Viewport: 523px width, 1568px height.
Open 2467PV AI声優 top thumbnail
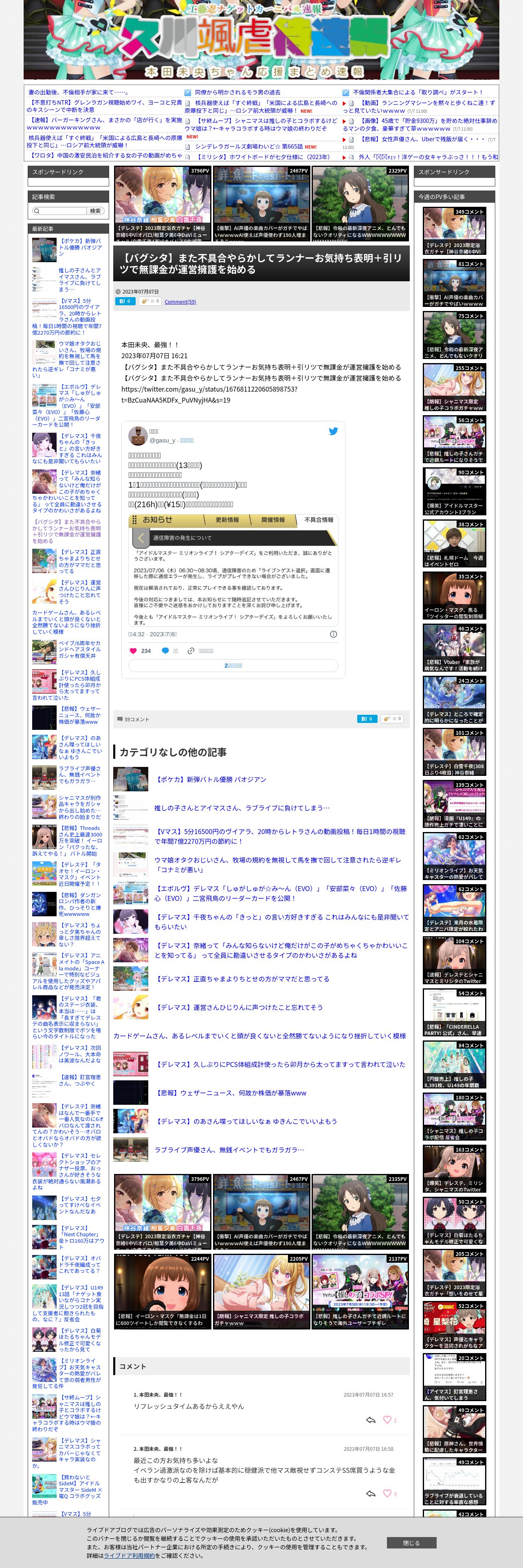pyautogui.click(x=261, y=204)
